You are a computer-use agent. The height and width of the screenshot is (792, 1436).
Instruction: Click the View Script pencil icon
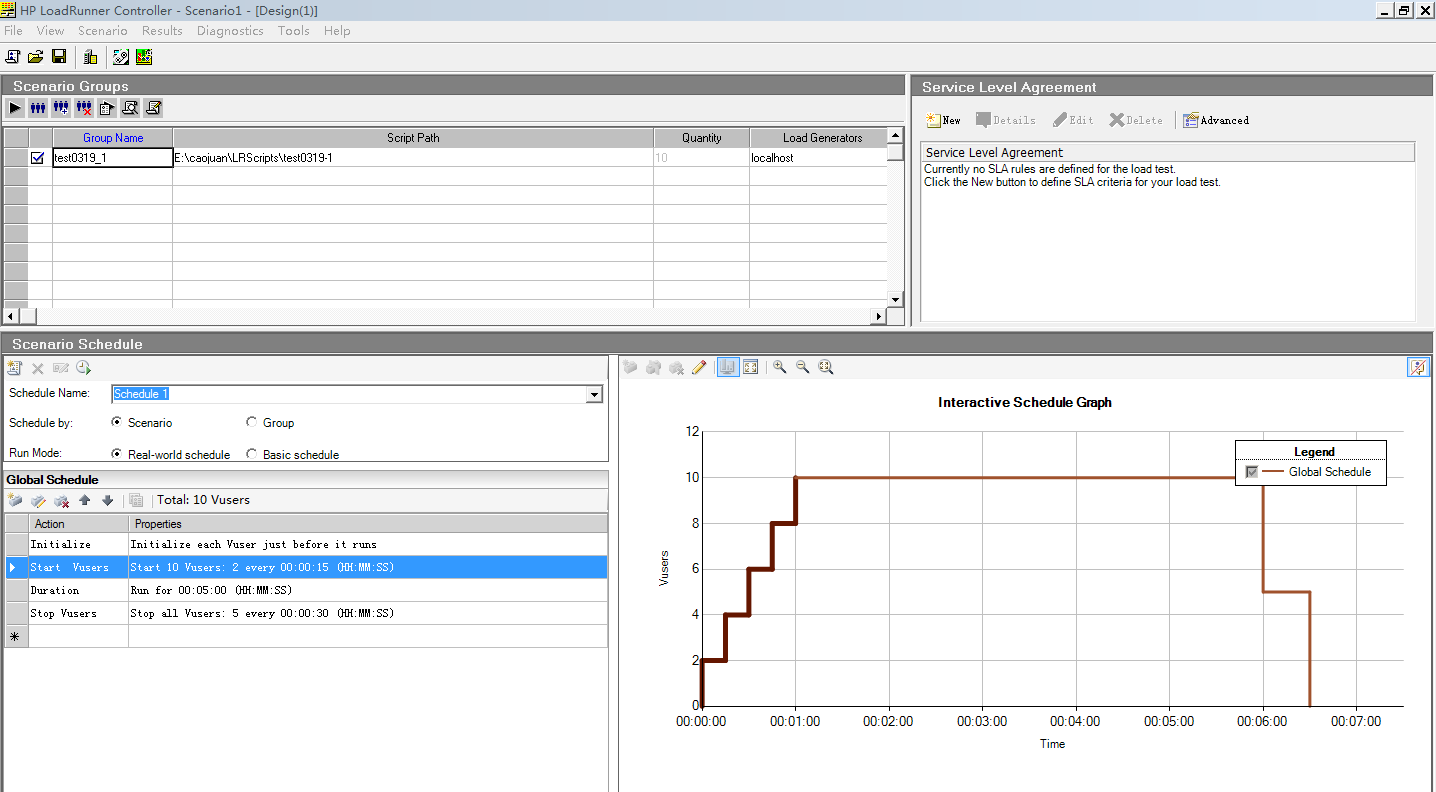pyautogui.click(x=153, y=108)
